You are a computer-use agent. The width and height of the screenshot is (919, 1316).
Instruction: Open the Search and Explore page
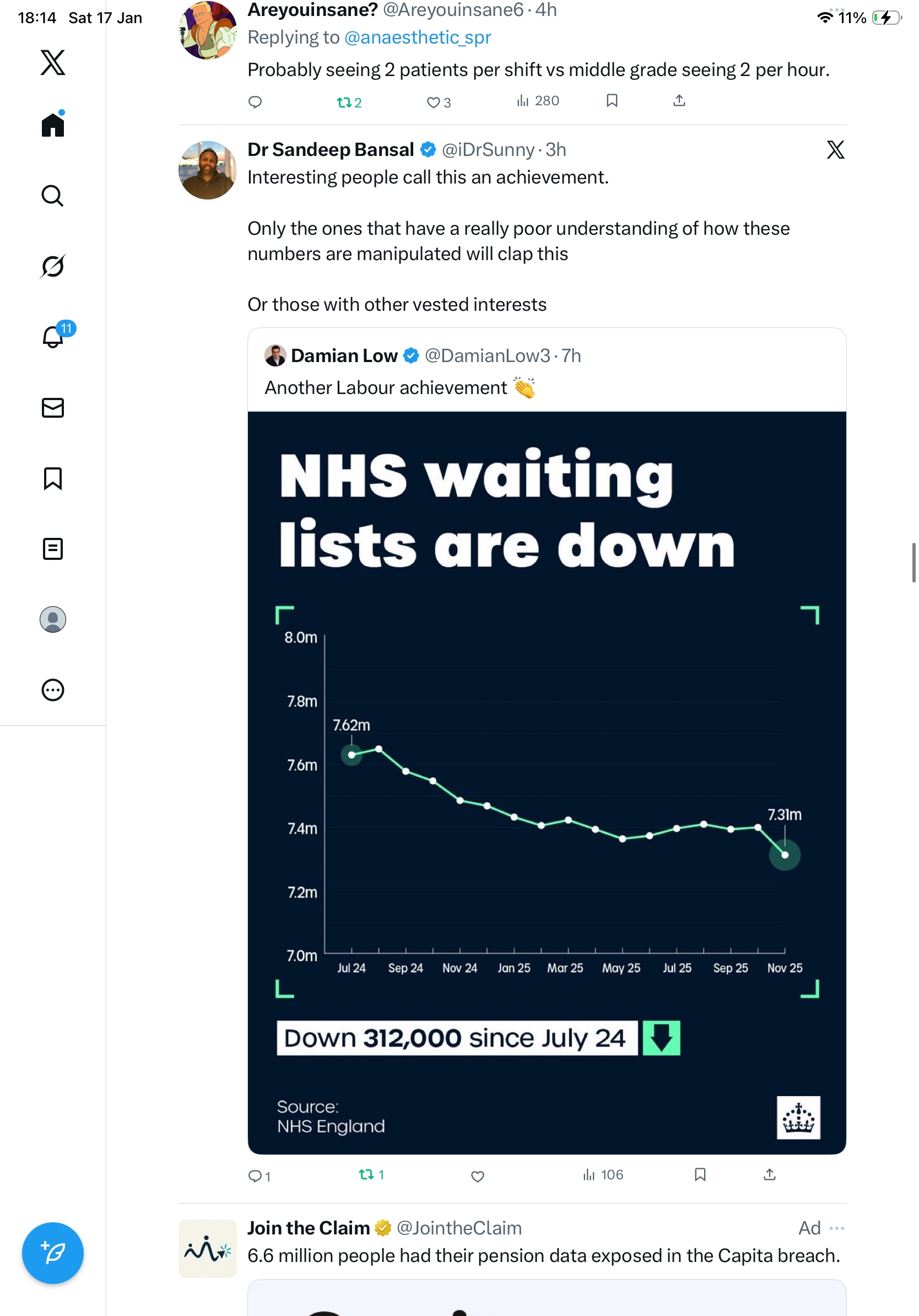(x=53, y=196)
